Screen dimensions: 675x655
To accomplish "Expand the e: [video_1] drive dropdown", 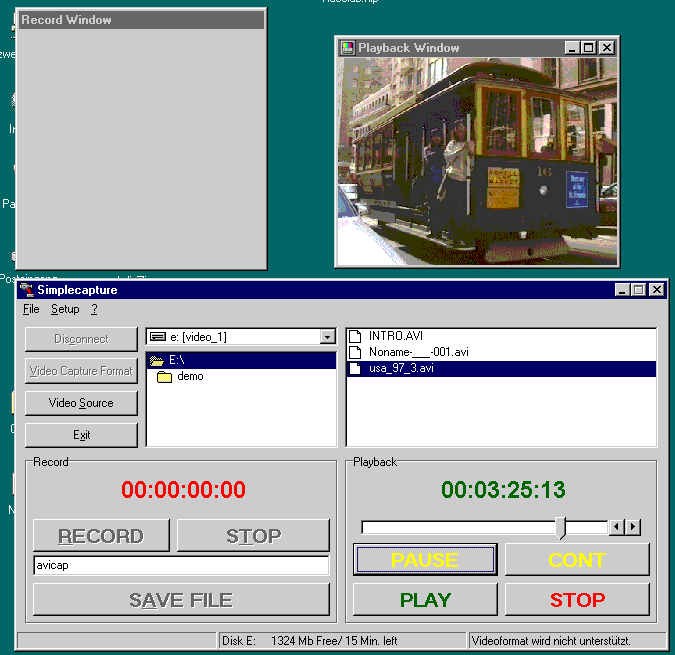I will pyautogui.click(x=328, y=337).
